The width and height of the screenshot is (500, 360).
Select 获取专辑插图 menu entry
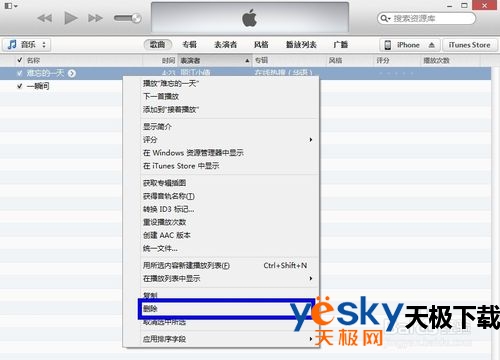click(x=221, y=183)
